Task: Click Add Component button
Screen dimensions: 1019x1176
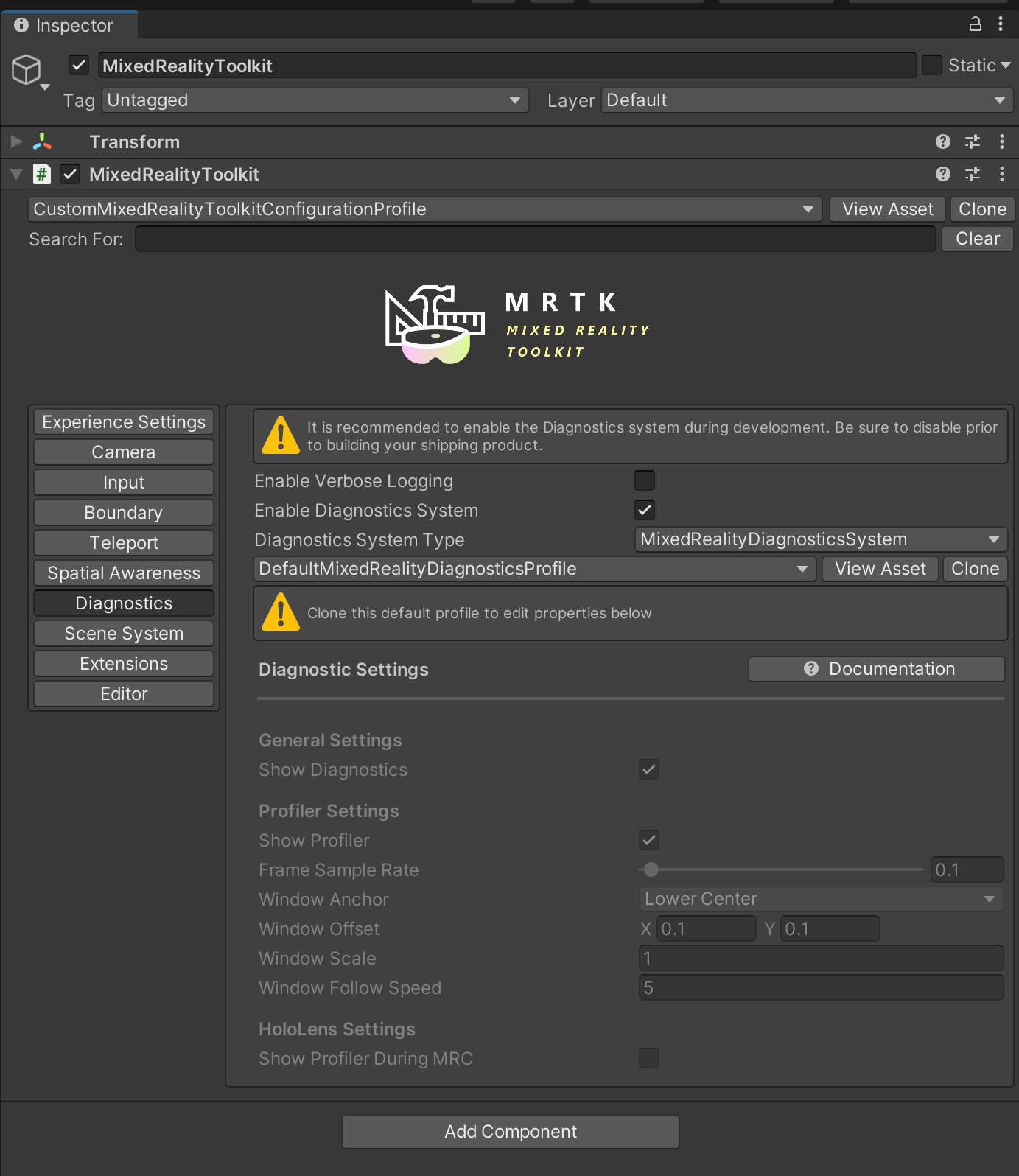Action: (511, 1132)
